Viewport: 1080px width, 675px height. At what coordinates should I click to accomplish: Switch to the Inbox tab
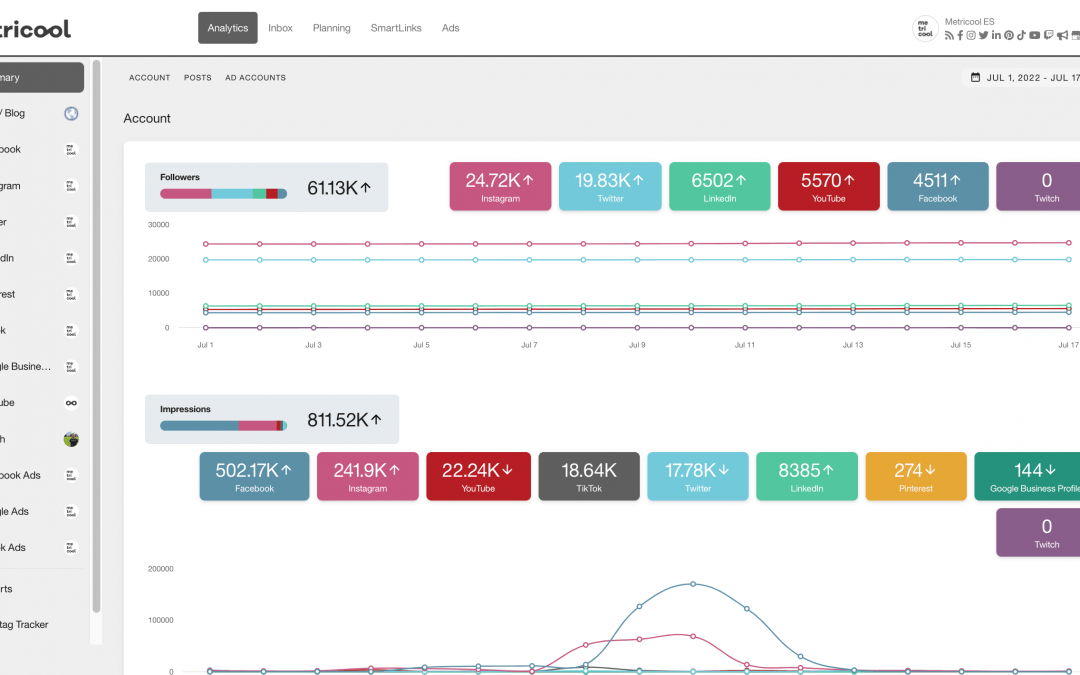pos(280,28)
